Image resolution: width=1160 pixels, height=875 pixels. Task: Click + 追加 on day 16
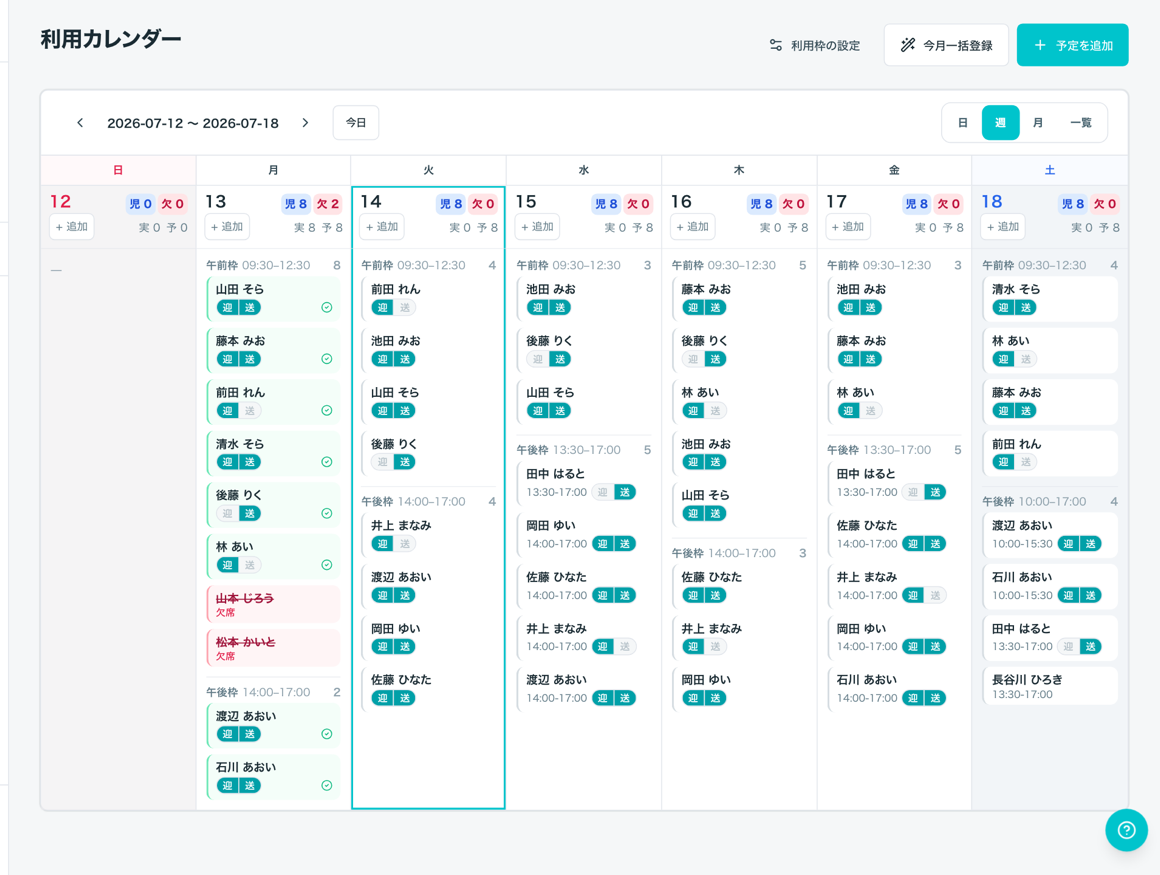(x=692, y=227)
